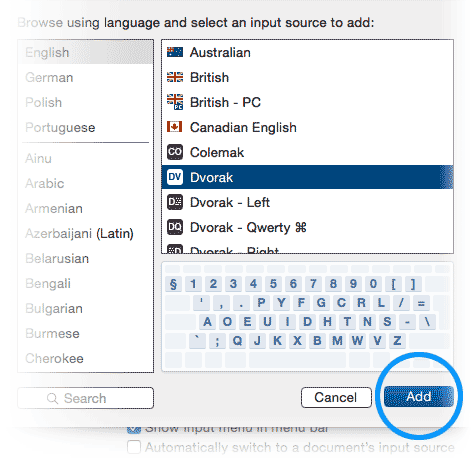Click the Dvorak - Qwerty DQ icon
The image size is (473, 460).
tap(175, 227)
